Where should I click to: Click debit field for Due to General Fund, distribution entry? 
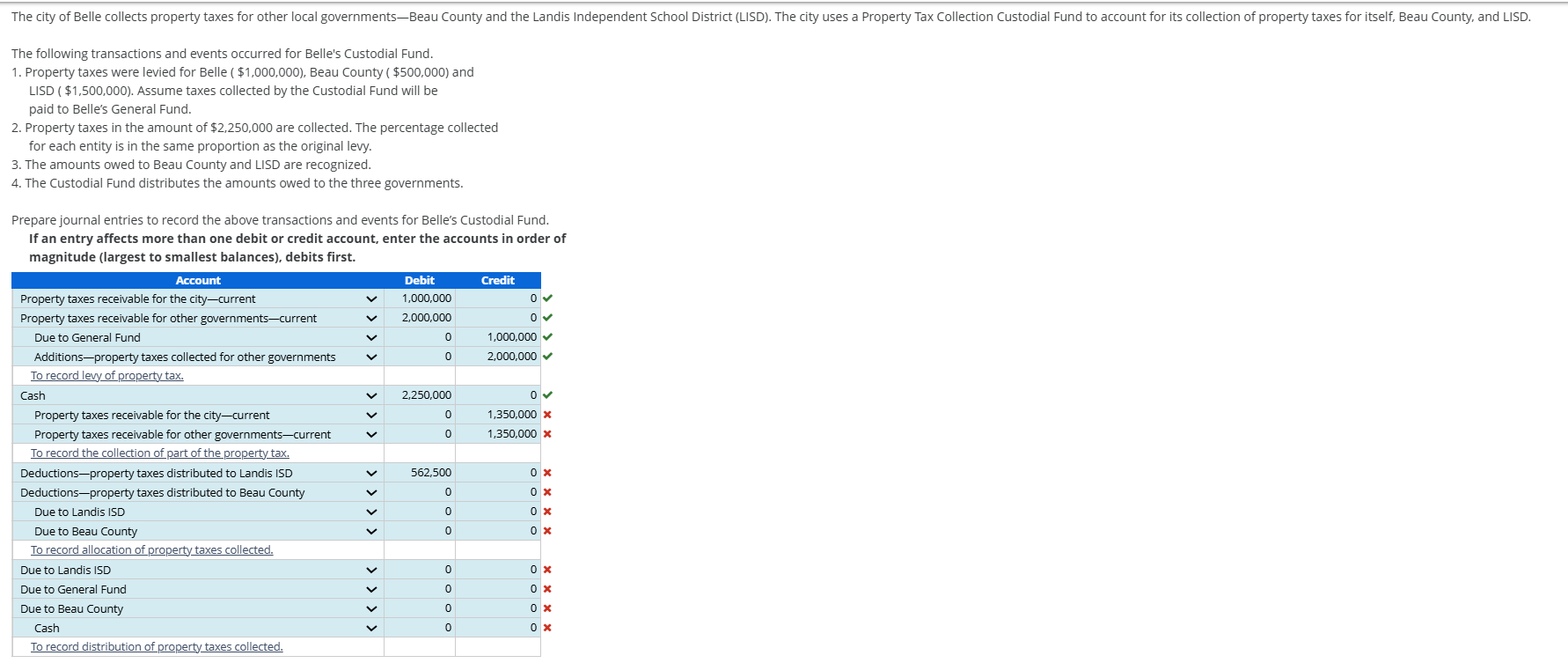[x=420, y=589]
